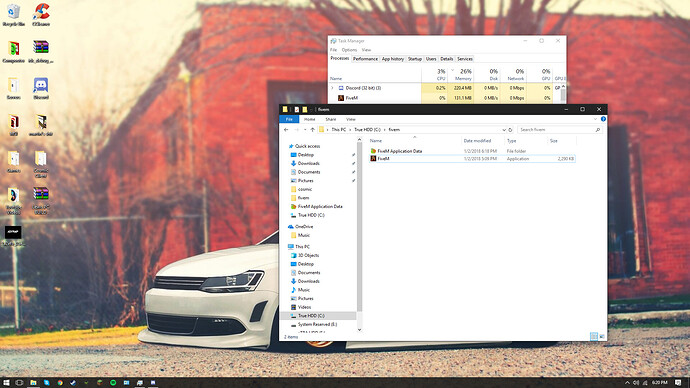The width and height of the screenshot is (690, 388).
Task: Launch Chrome from the taskbar
Action: [x=60, y=383]
